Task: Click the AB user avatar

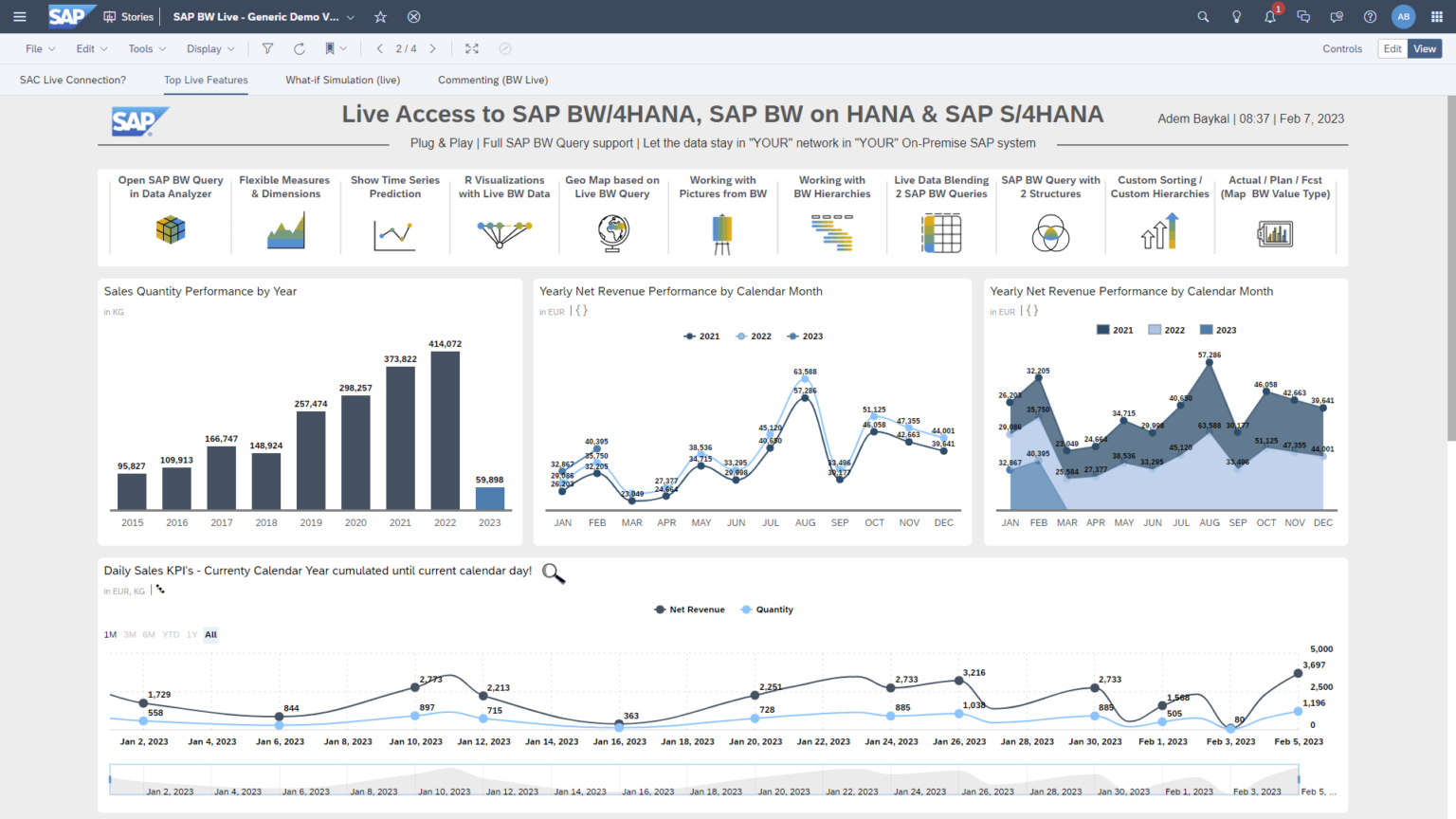Action: (x=1404, y=16)
